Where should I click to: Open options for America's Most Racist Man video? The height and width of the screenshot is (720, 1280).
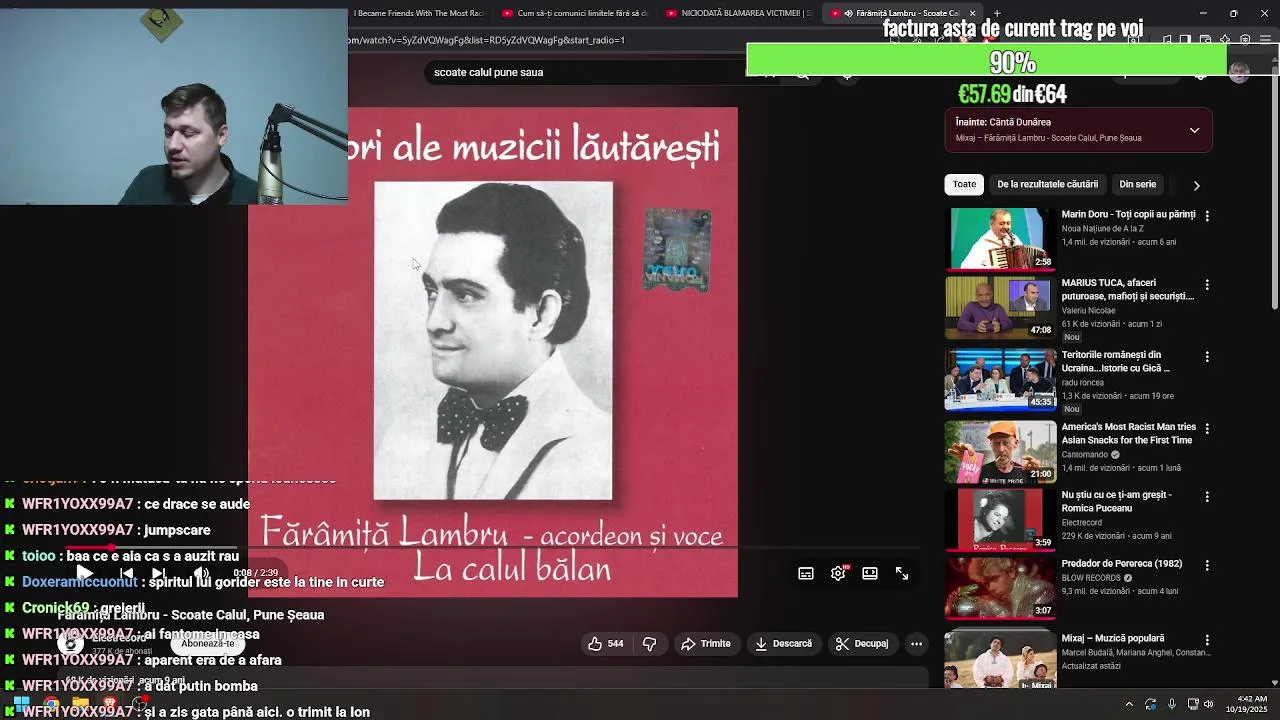(x=1207, y=429)
